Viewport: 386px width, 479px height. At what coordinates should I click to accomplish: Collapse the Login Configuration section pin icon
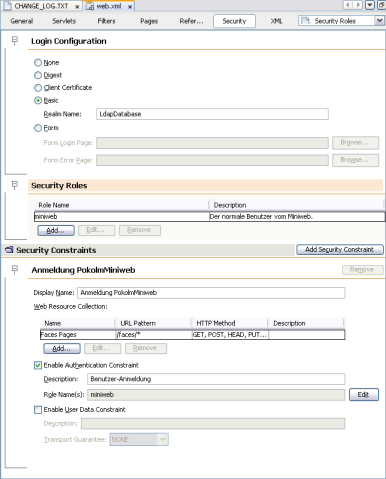coord(15,41)
